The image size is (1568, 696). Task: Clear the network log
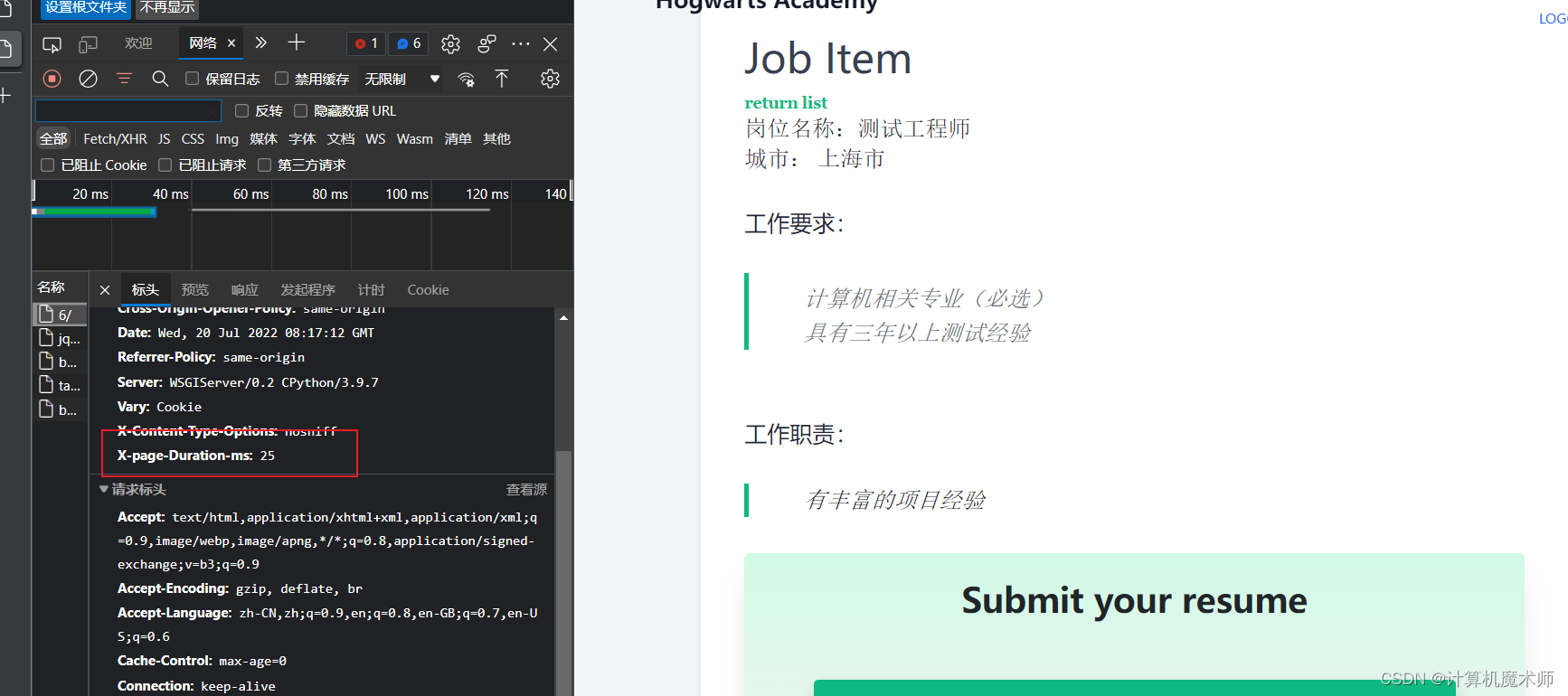(x=88, y=79)
